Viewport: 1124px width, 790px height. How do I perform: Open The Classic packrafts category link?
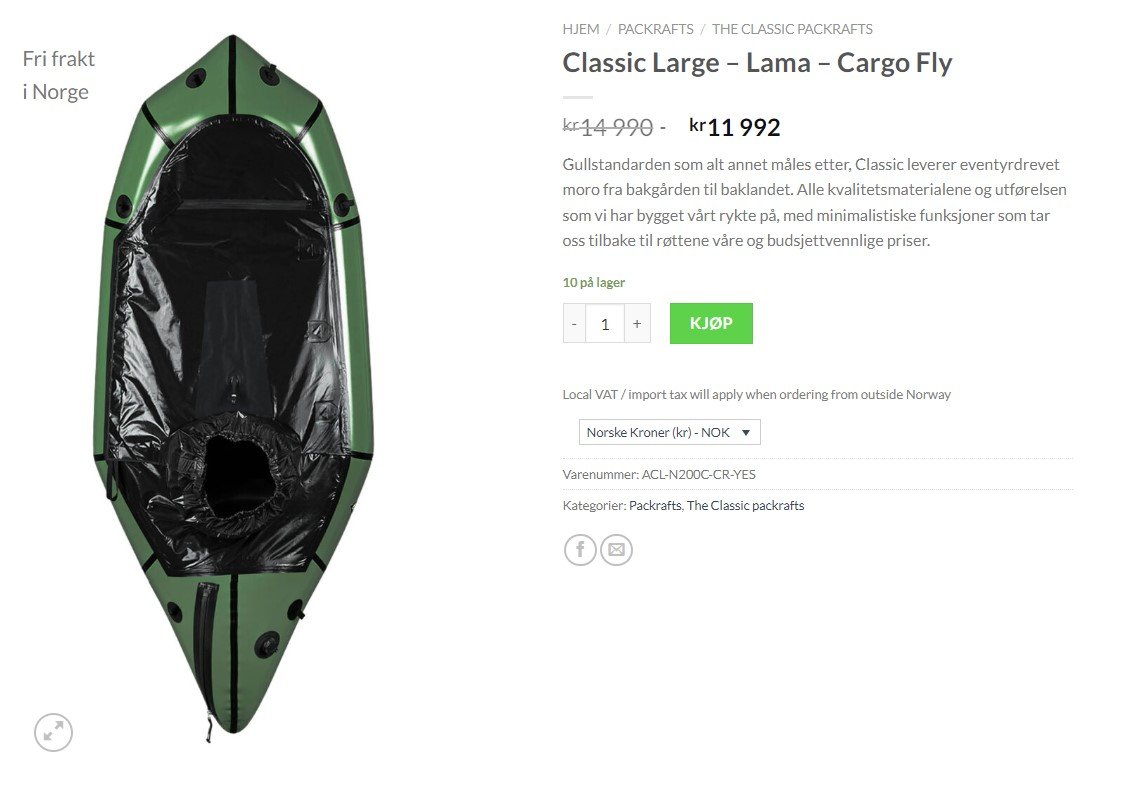(x=745, y=506)
